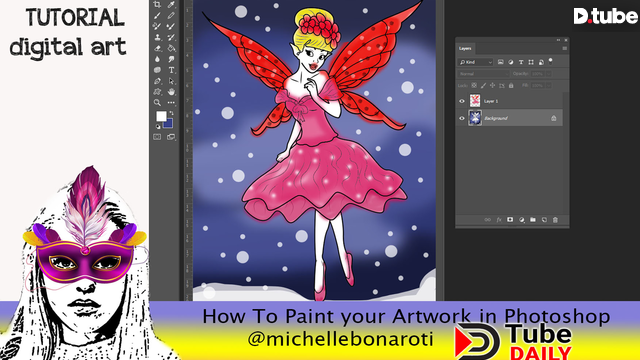This screenshot has height=360, width=640.
Task: Click the Fill 100% value field
Action: pyautogui.click(x=538, y=85)
